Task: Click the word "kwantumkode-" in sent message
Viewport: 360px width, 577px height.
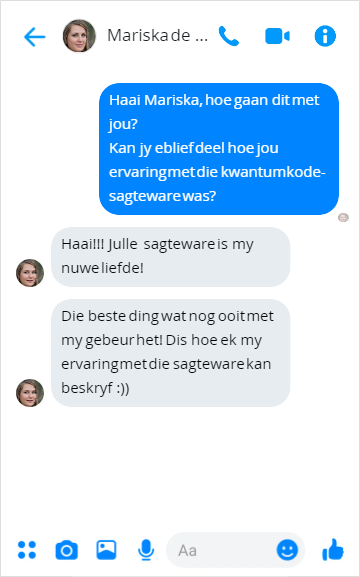Action: click(273, 172)
